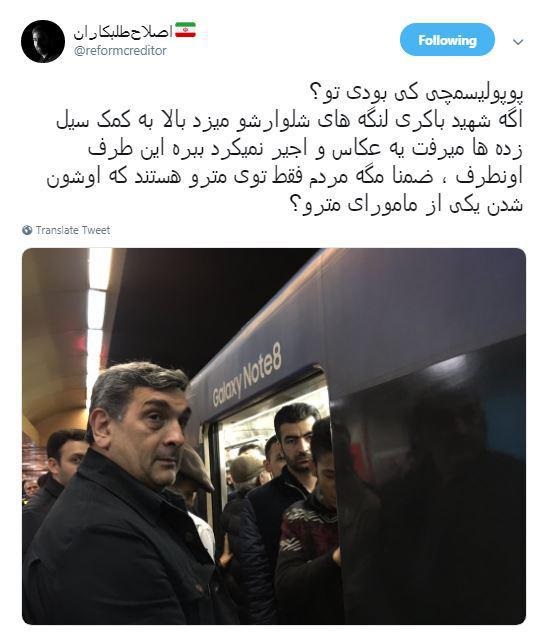This screenshot has height=635, width=554.
Task: Open the reformcreditor profile avatar
Action: tap(43, 41)
